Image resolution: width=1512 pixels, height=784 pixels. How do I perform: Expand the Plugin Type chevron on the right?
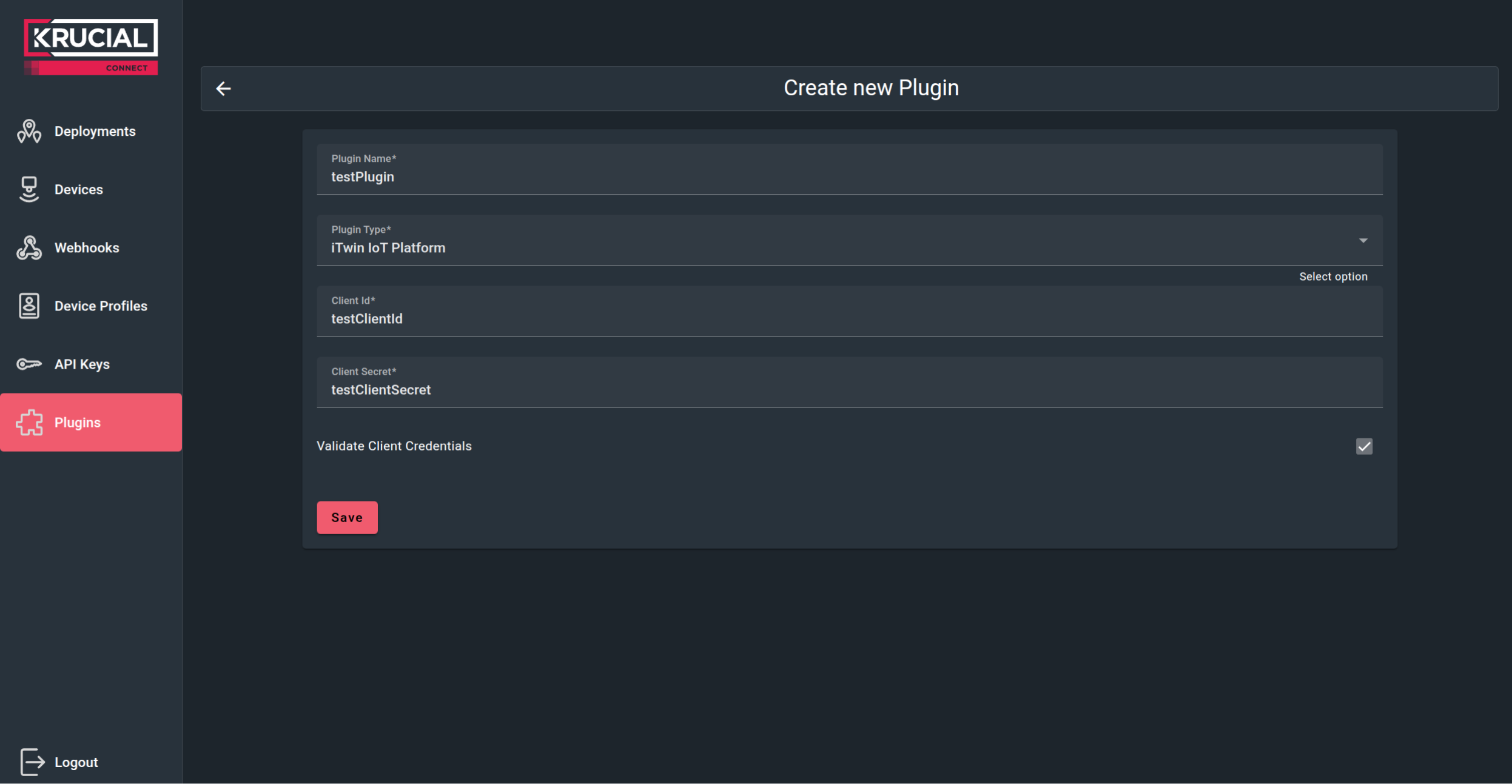[x=1363, y=240]
